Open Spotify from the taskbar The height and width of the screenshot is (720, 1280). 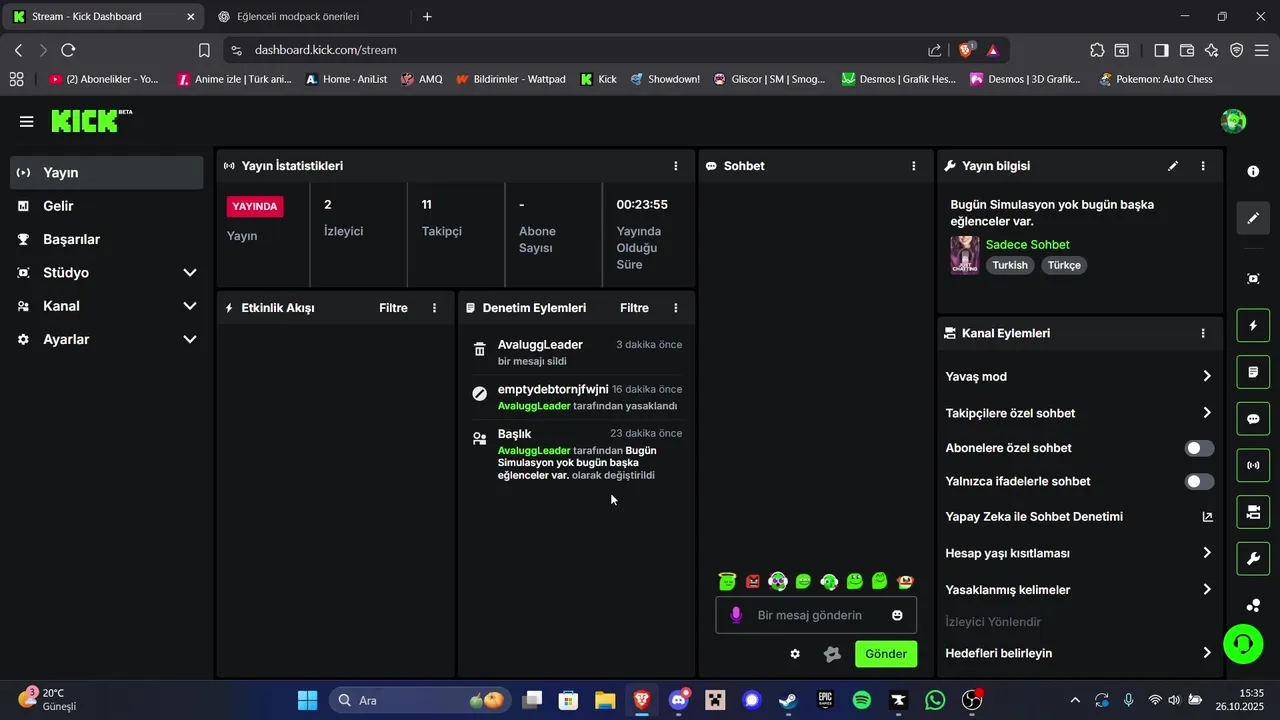click(x=862, y=700)
